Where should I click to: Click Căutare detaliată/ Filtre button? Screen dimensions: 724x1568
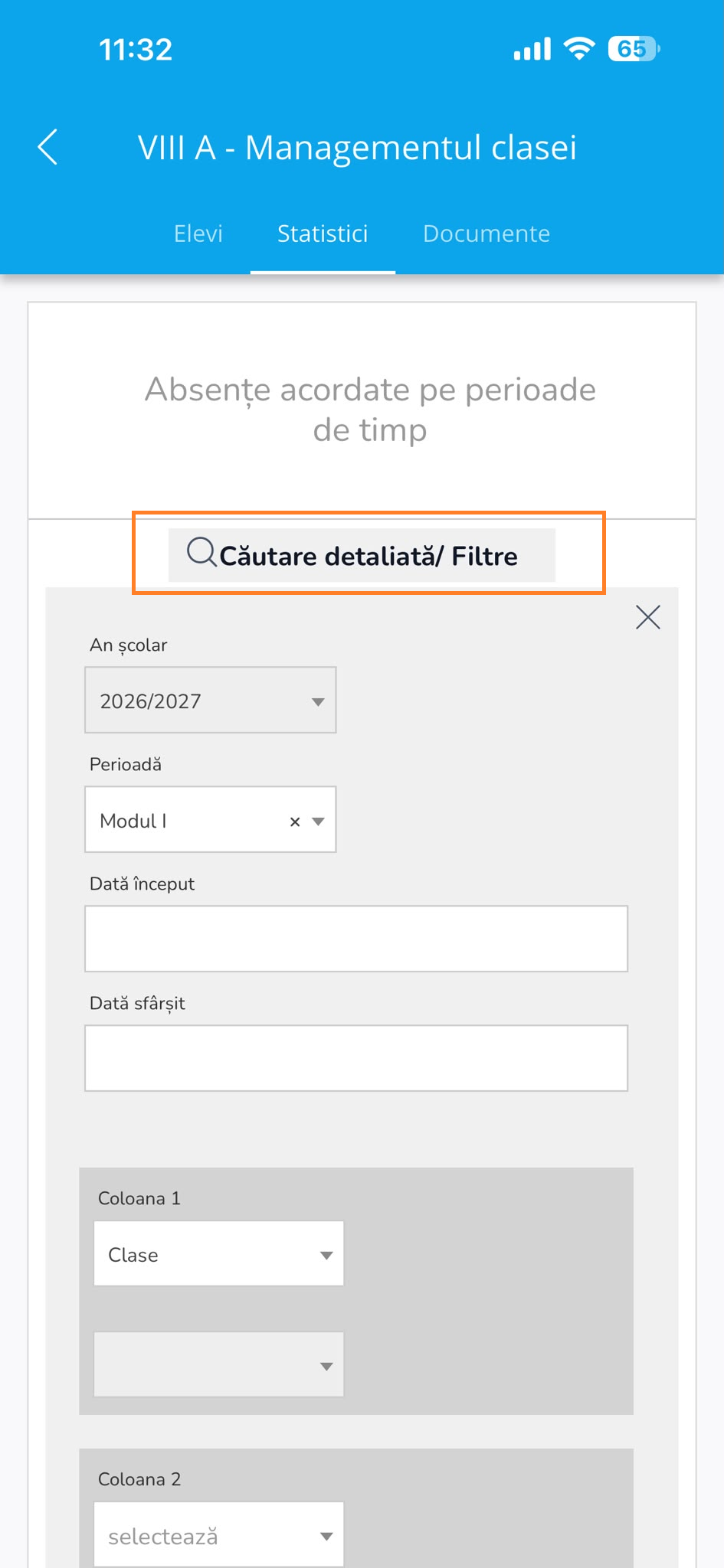(362, 555)
